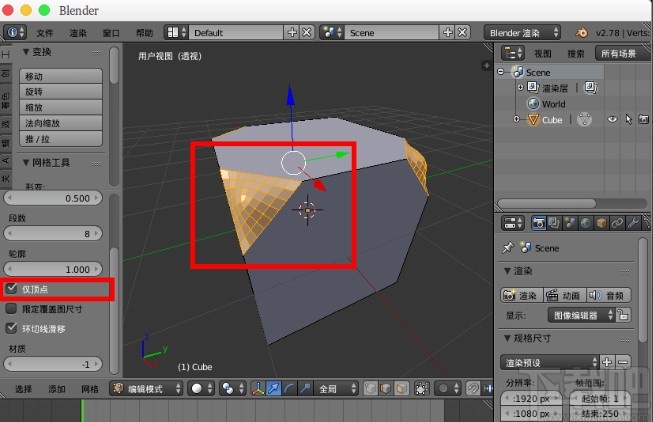The image size is (653, 422).
Task: Enable the 限定覆盖图尺寸 checkbox
Action: (11, 308)
